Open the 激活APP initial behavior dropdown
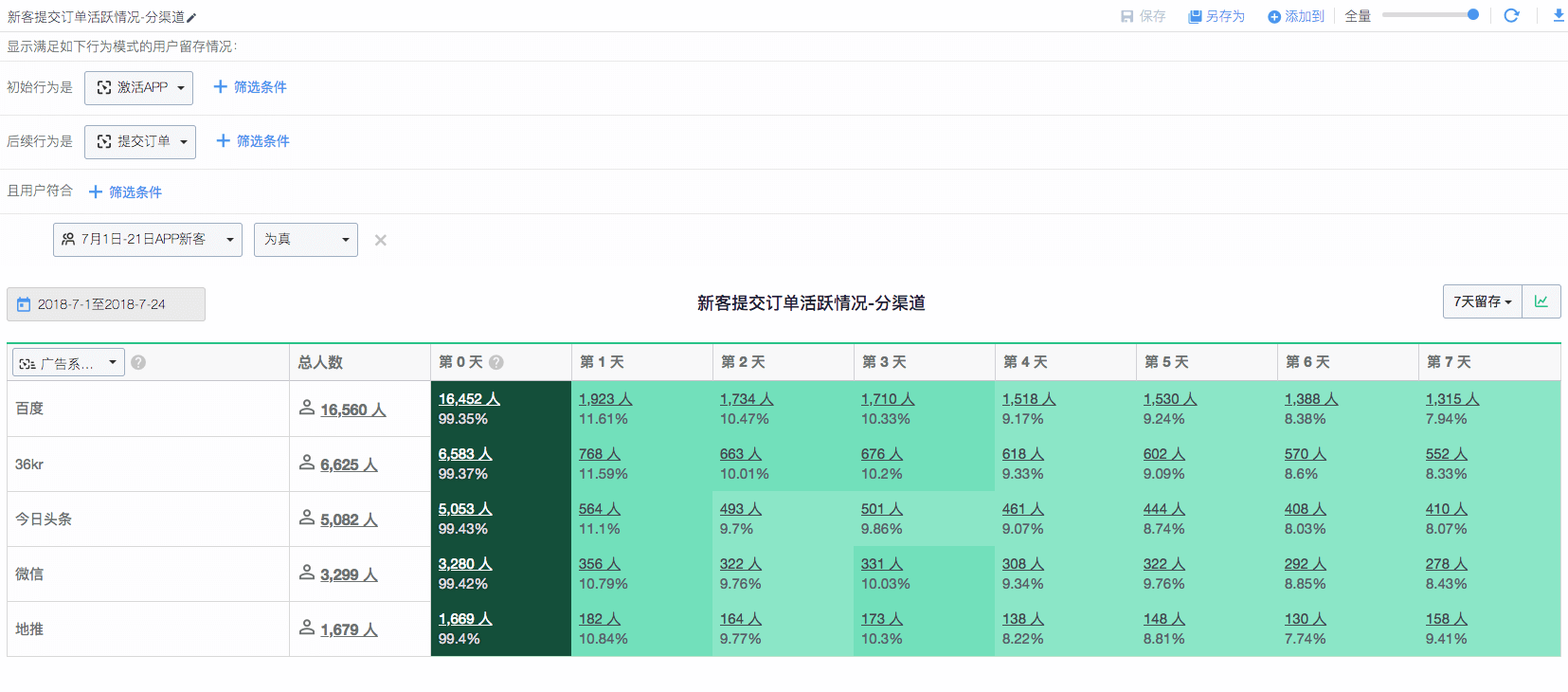Image resolution: width=1568 pixels, height=692 pixels. tap(138, 87)
